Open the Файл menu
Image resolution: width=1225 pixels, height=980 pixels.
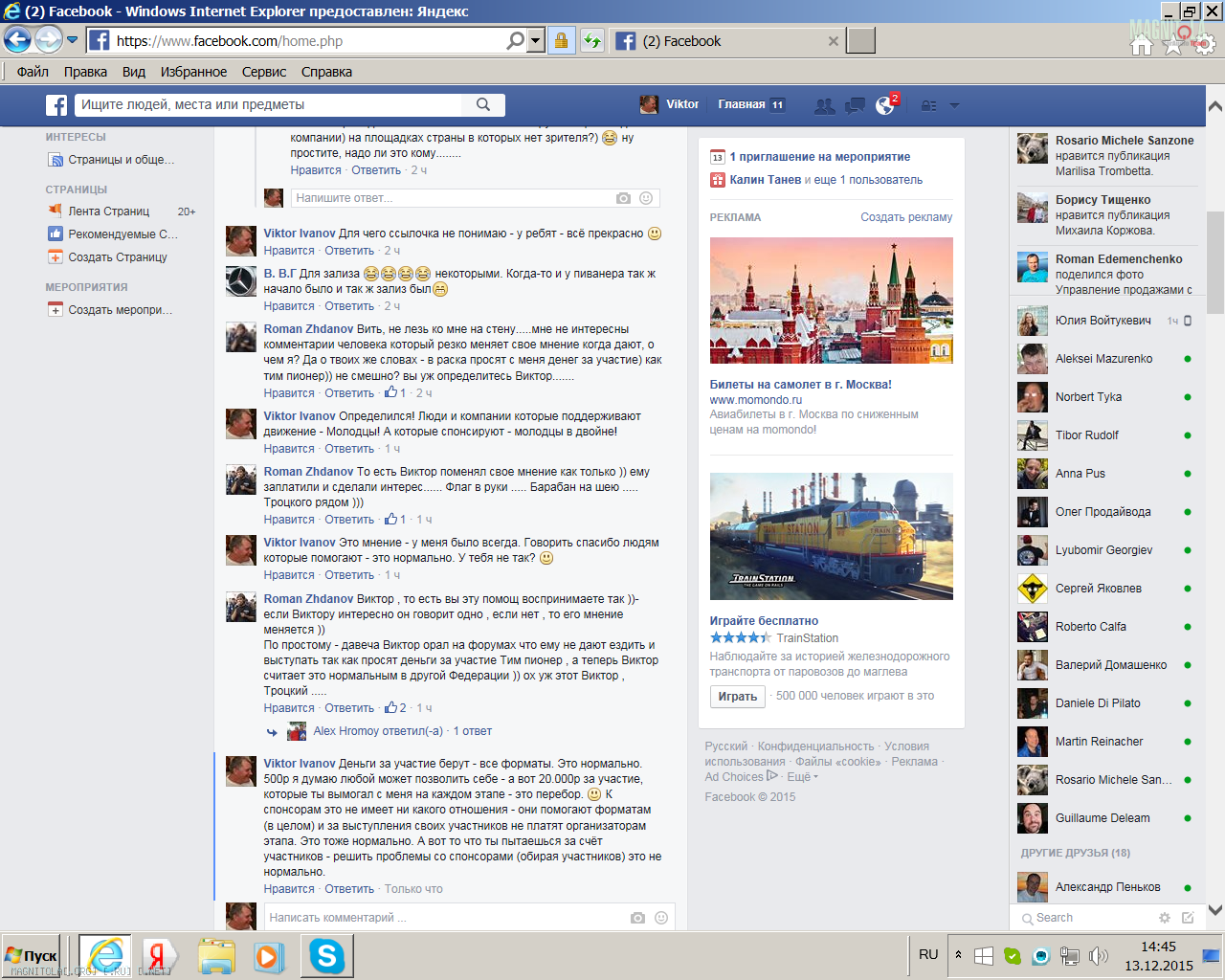pyautogui.click(x=33, y=72)
